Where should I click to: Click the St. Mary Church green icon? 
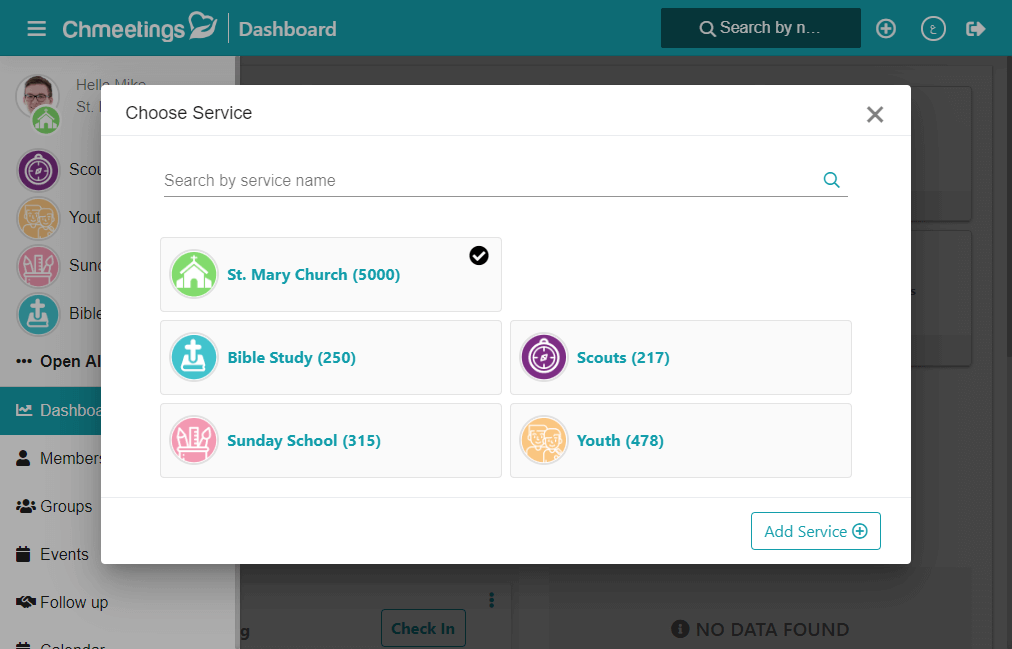(x=194, y=274)
